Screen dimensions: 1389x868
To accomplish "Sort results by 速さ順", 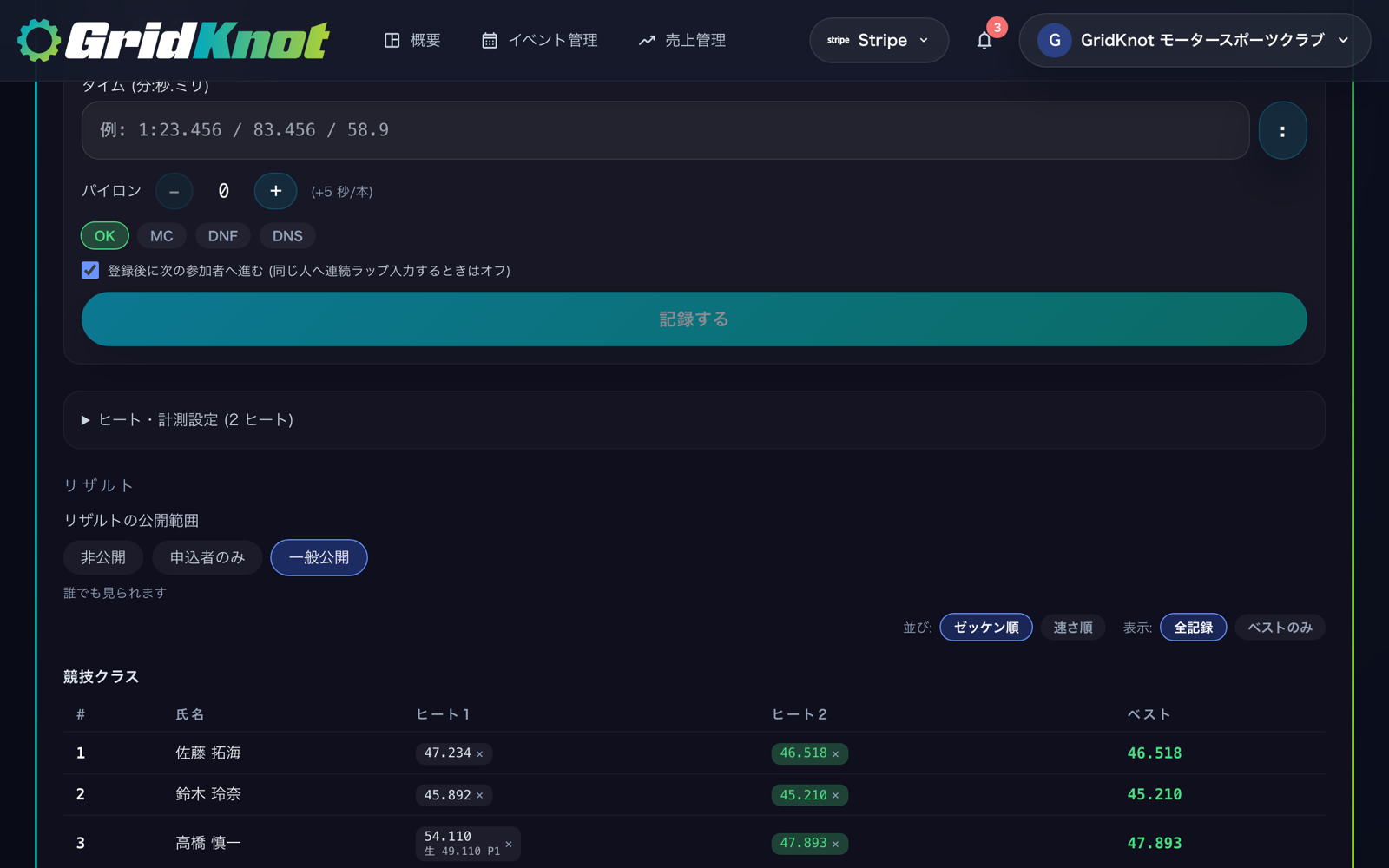I will (1073, 628).
